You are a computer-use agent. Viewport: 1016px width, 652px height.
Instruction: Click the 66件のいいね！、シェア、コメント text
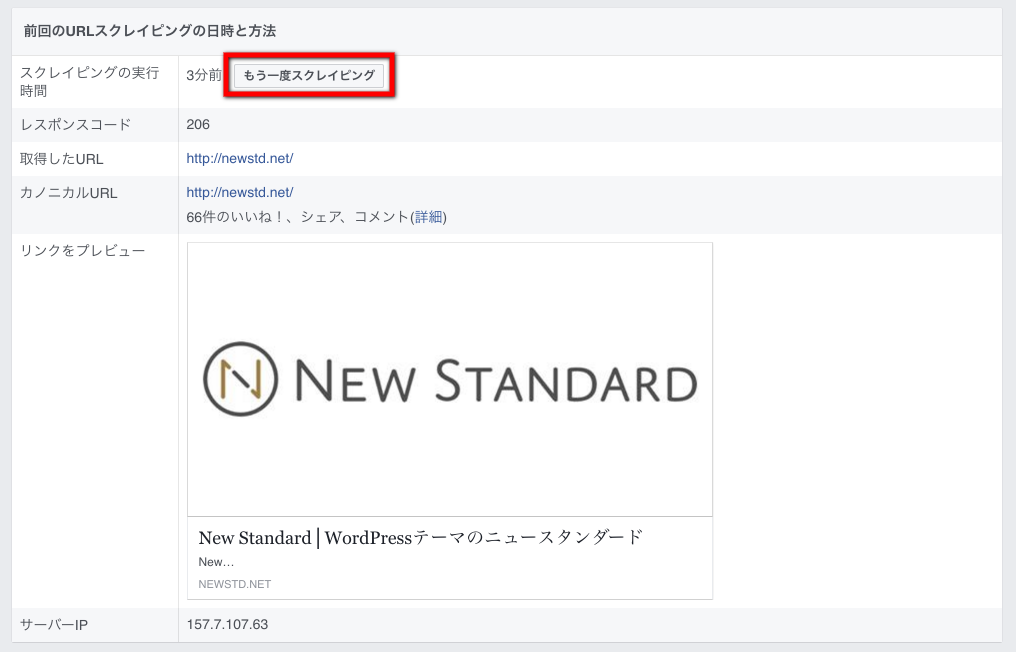[298, 217]
